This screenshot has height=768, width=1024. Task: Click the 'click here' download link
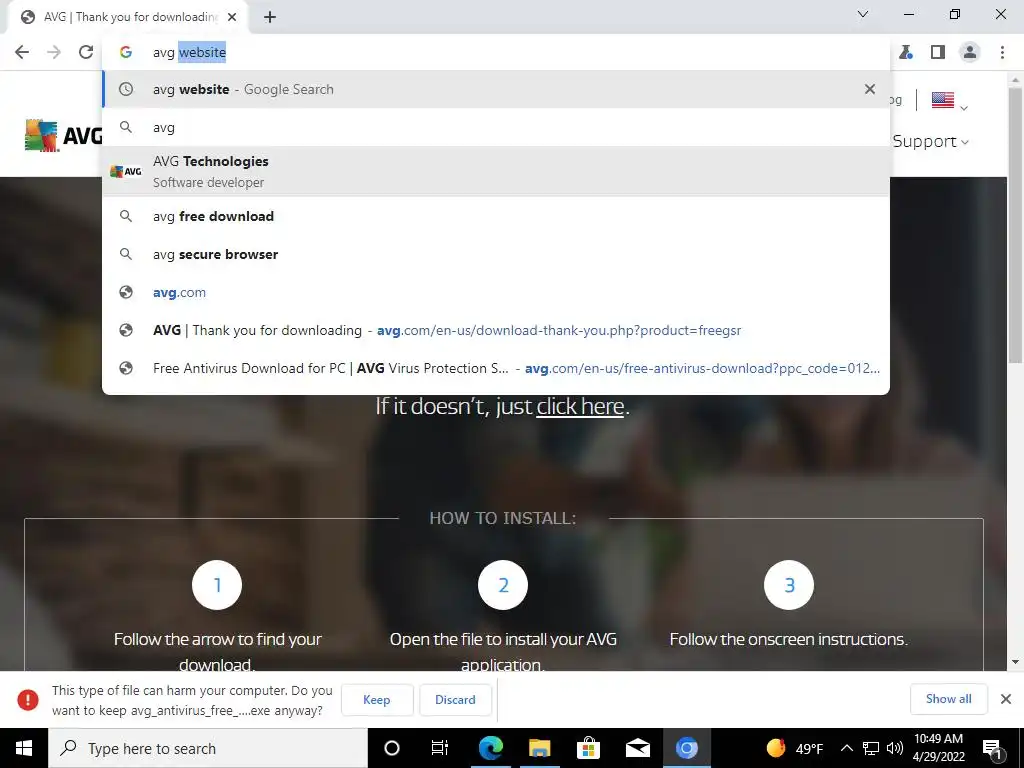[x=580, y=406]
